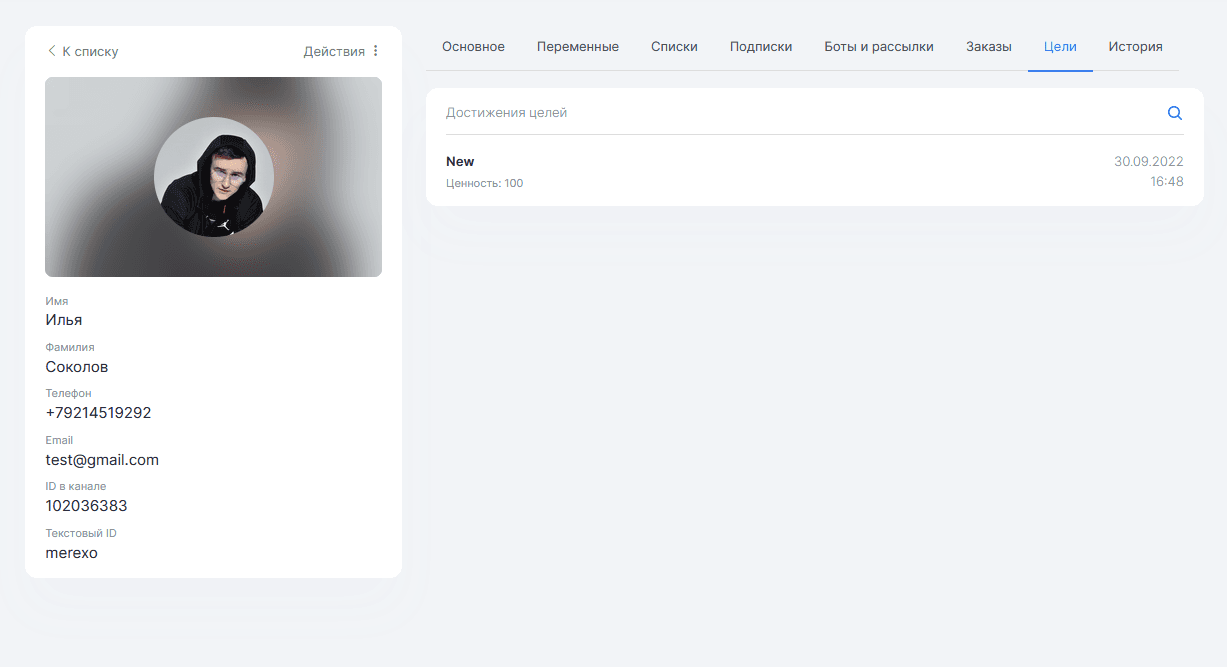Open the New goal entry

point(460,162)
